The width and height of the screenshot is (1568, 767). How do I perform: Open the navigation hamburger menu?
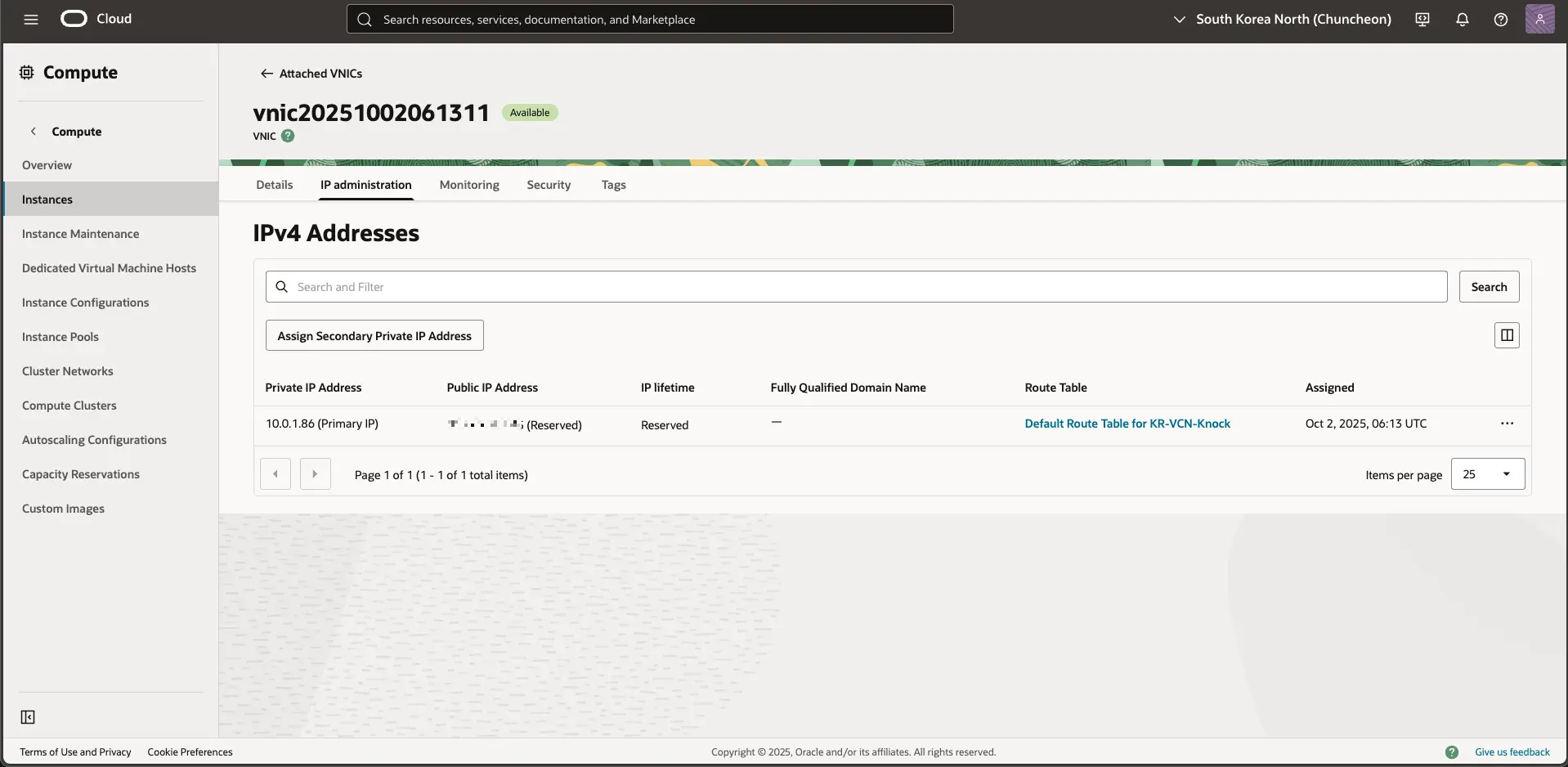[30, 19]
